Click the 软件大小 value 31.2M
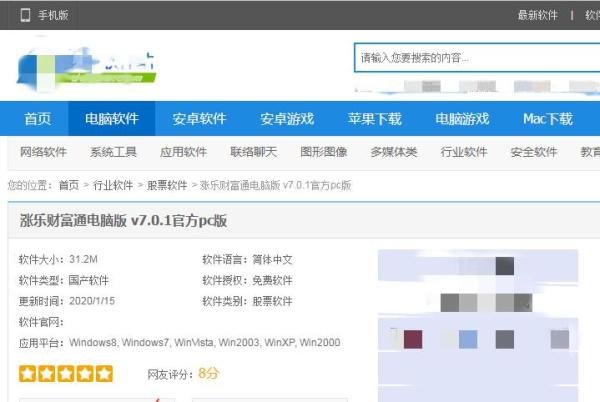This screenshot has height=402, width=600. pos(83,259)
